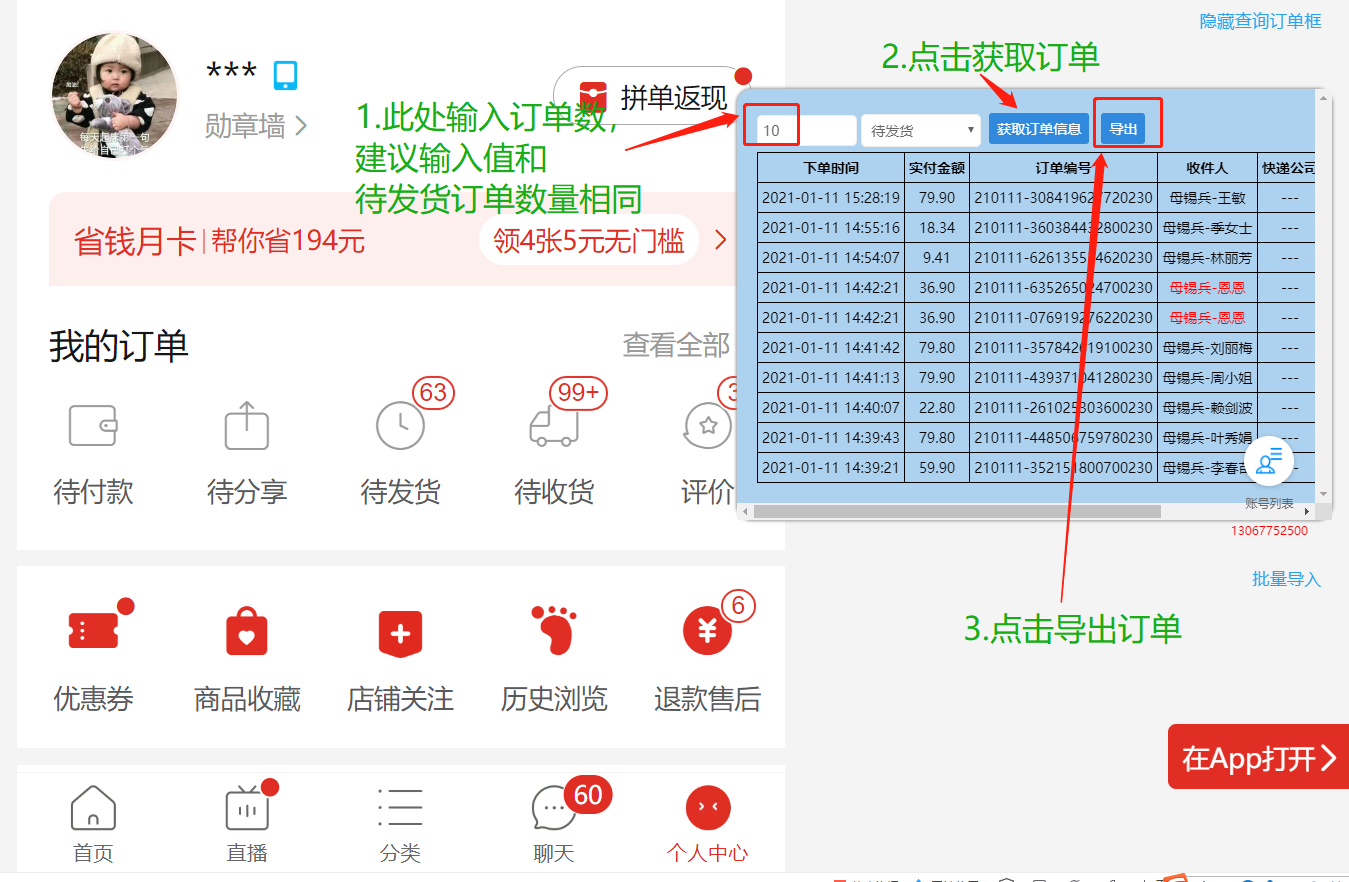Viewport: 1349px width, 882px height.
Task: Click the user profile avatar photo
Action: 114,95
